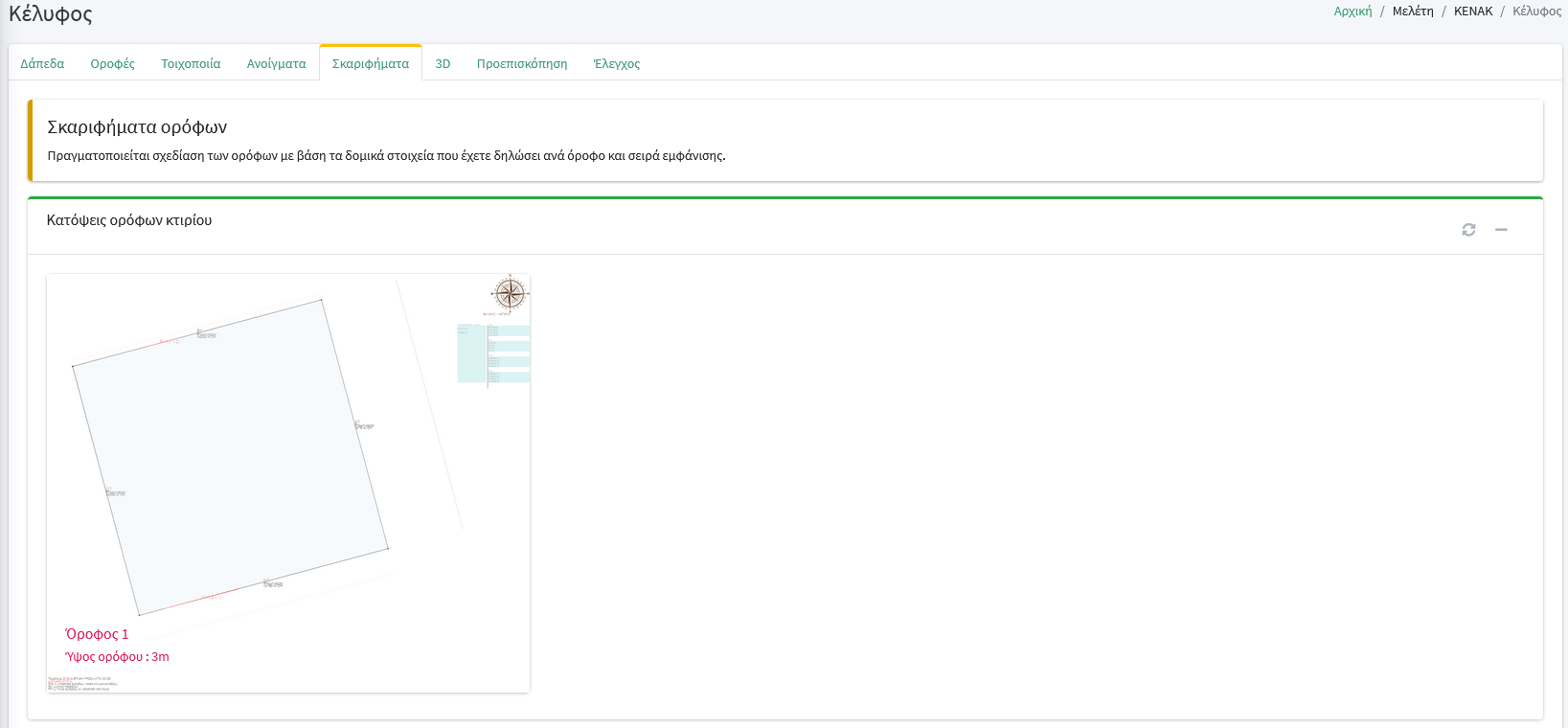Click the Όροφος 1 floor label
Screen dimensions: 1568x728
point(97,634)
